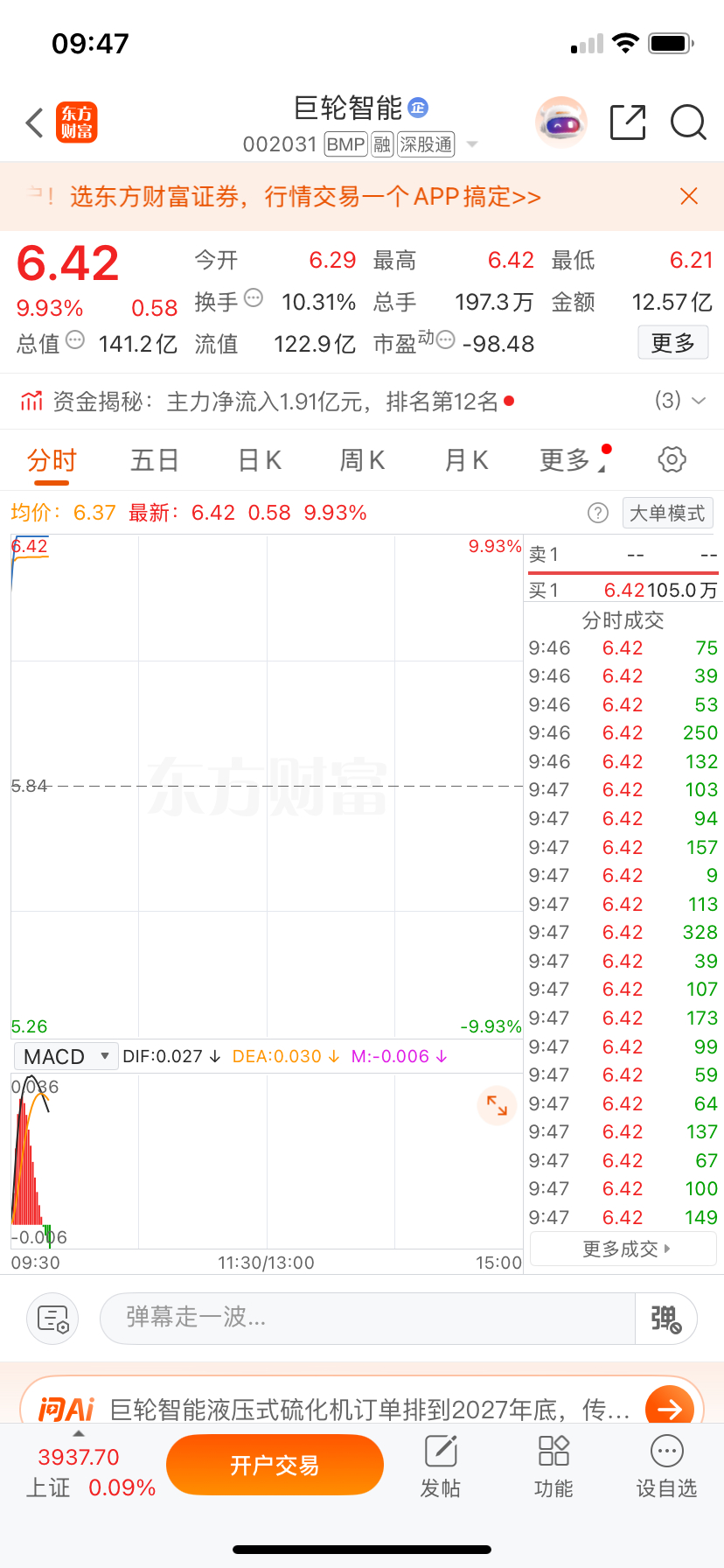Tap the 深股通 badge
This screenshot has height=1568, width=724.
(x=427, y=144)
